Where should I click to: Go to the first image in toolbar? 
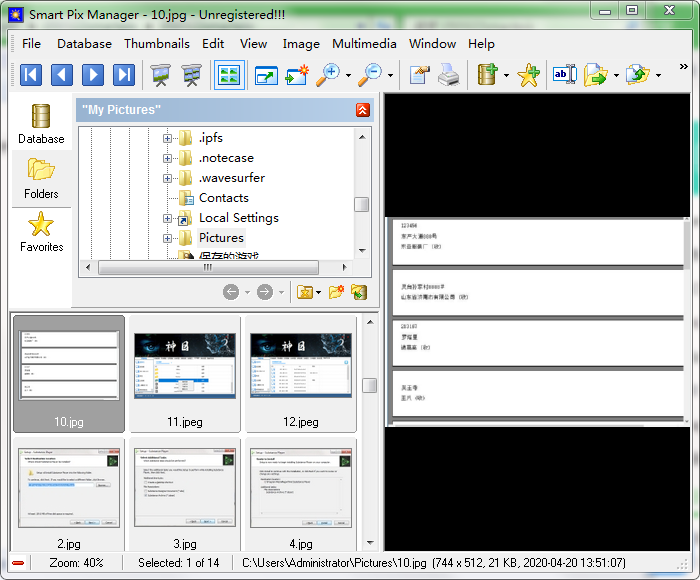point(31,74)
